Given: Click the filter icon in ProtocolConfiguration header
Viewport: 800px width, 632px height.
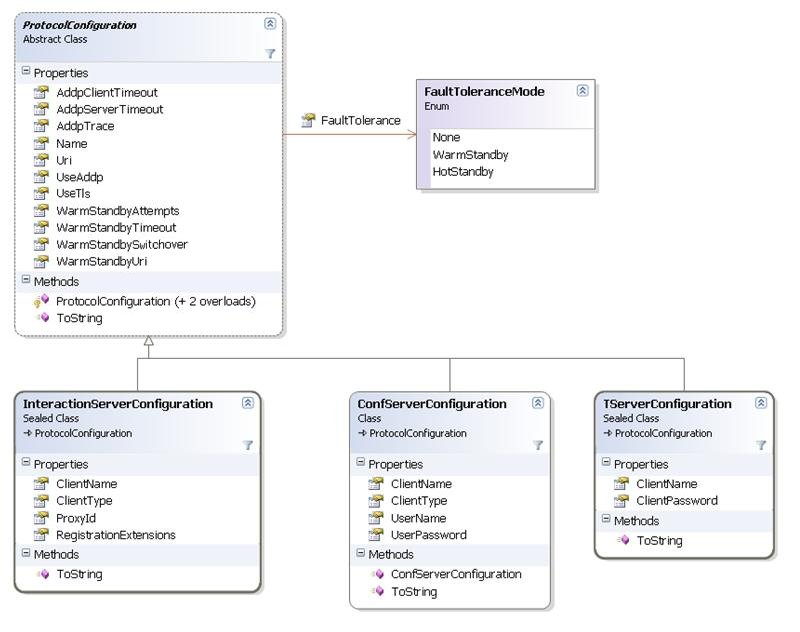Looking at the screenshot, I should click(270, 54).
